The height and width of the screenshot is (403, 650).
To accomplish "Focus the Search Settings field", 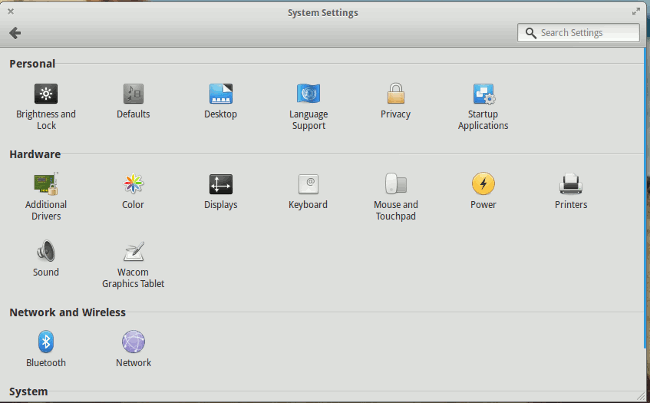I will coord(585,33).
